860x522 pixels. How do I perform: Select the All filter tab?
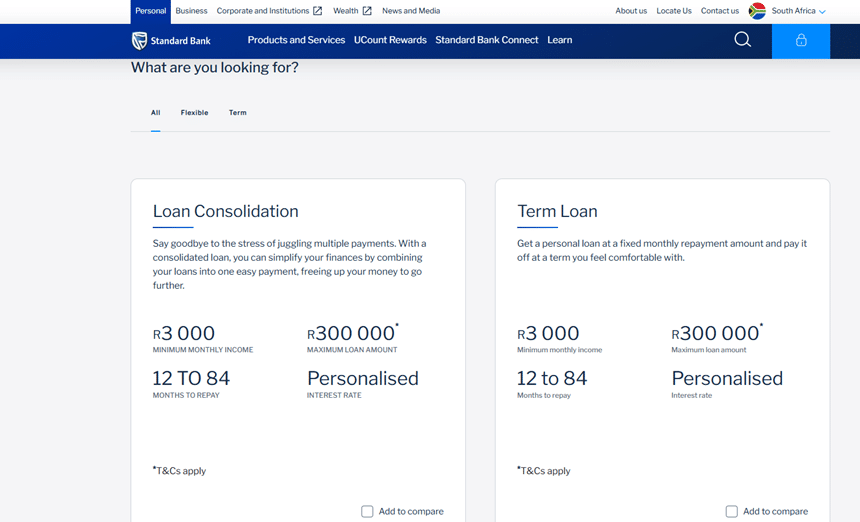pos(156,113)
